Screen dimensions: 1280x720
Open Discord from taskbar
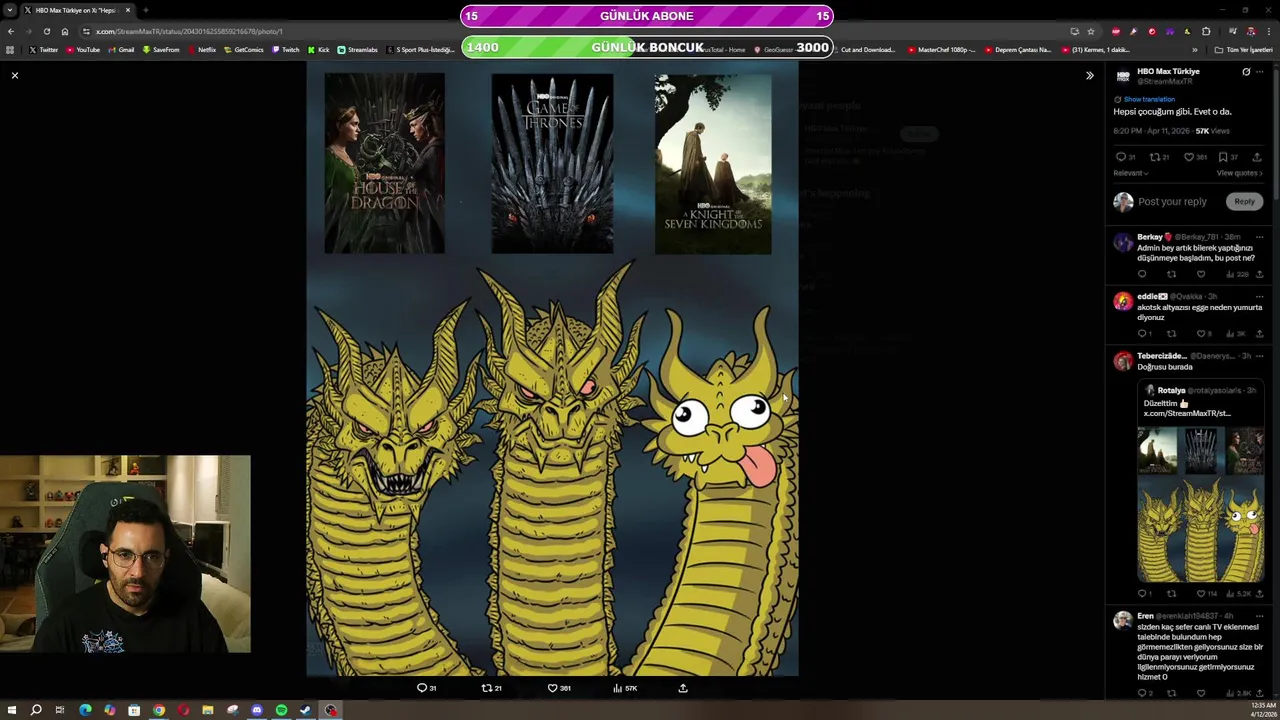click(x=257, y=710)
